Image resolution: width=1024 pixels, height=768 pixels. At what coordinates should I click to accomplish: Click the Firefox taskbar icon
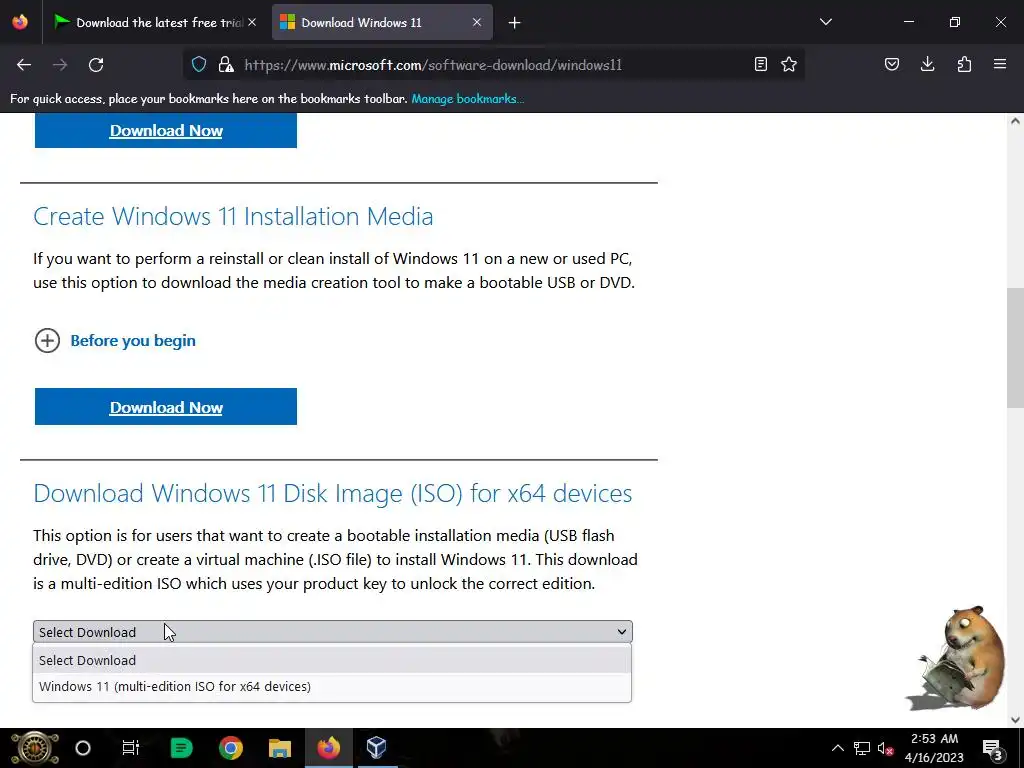pos(328,748)
